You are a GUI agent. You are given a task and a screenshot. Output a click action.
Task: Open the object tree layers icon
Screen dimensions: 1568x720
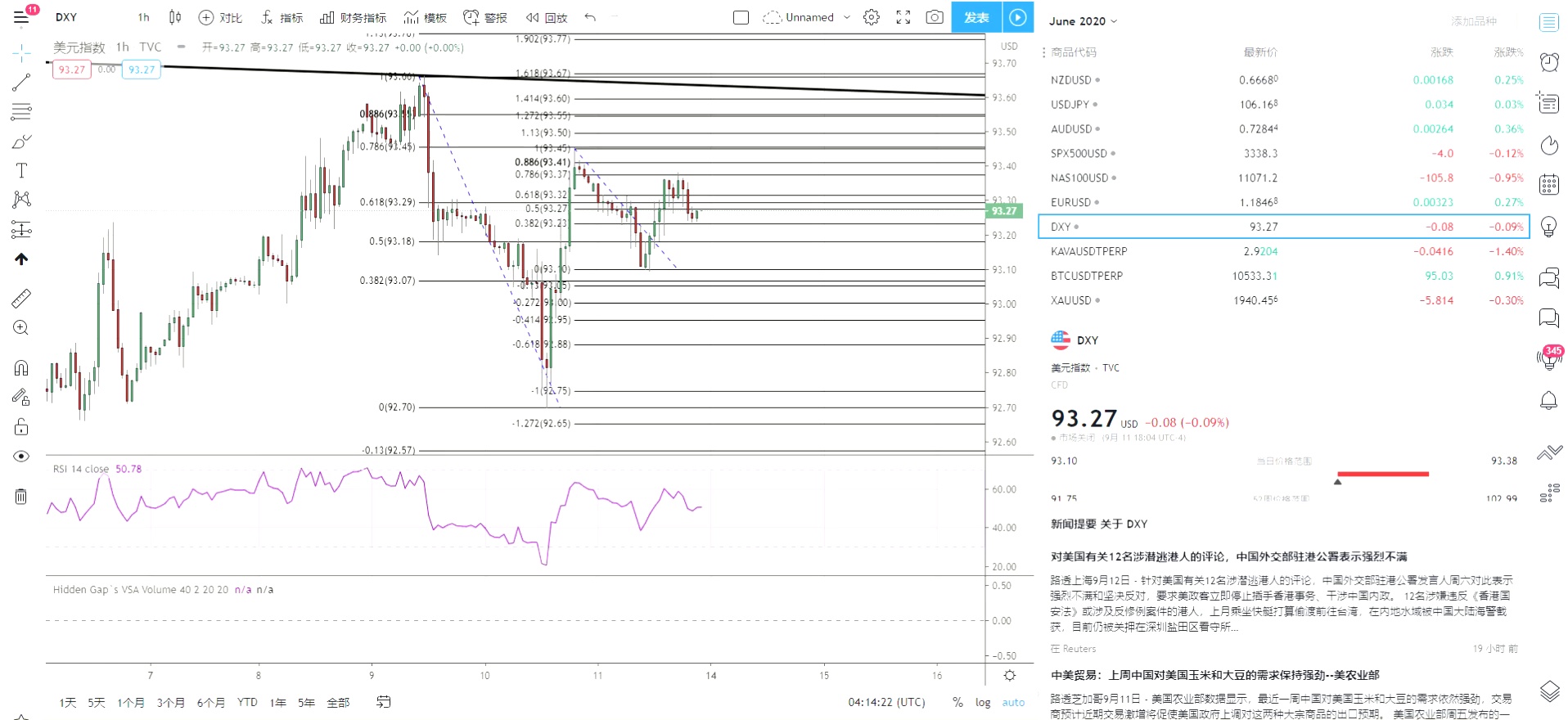click(x=1548, y=691)
